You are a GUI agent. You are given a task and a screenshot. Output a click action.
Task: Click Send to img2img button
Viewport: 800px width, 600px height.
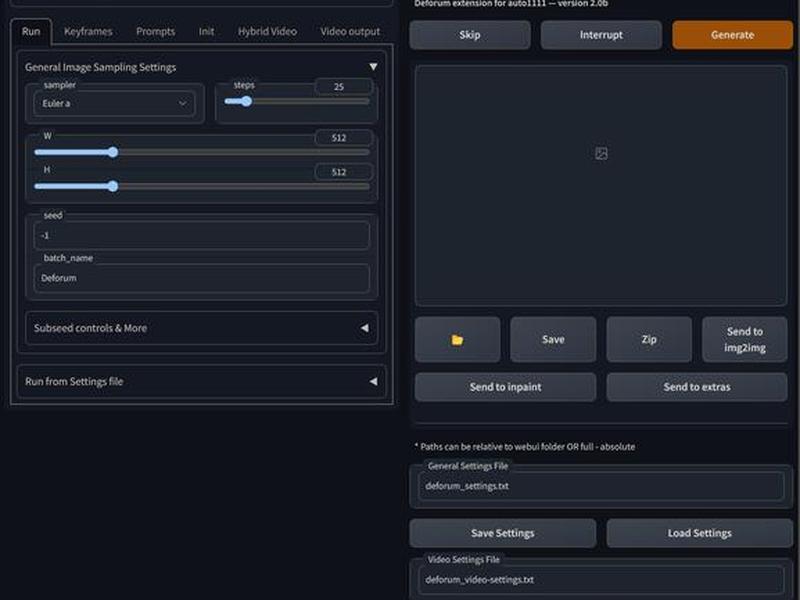pos(745,339)
